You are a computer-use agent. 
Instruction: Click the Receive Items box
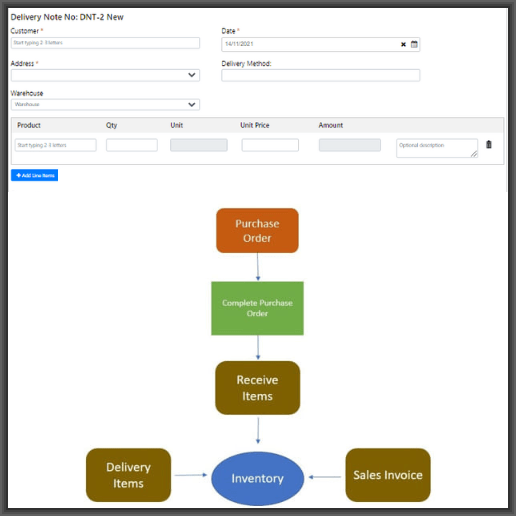(257, 388)
